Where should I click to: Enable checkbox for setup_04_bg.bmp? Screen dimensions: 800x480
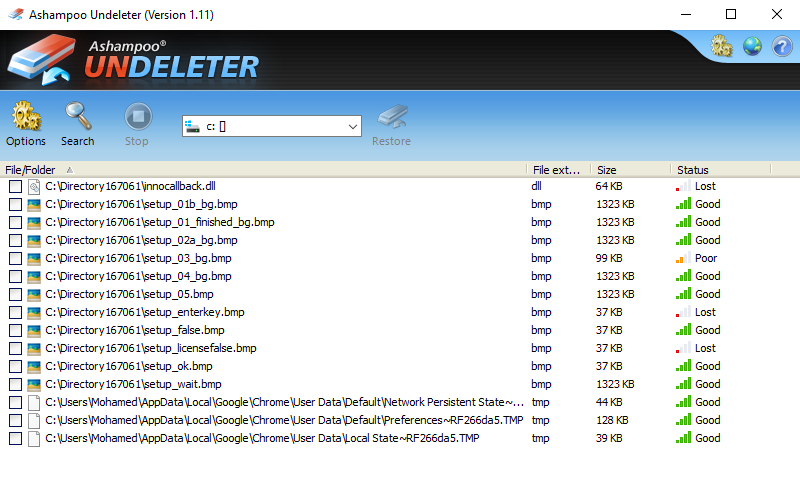point(15,276)
